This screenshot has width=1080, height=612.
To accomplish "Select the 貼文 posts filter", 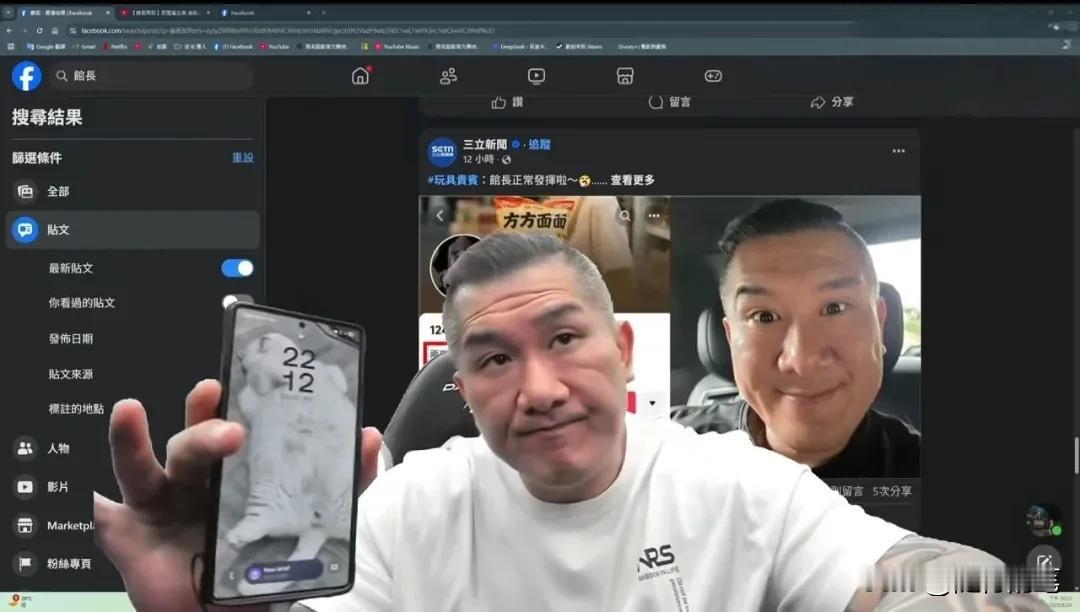I will tap(132, 229).
